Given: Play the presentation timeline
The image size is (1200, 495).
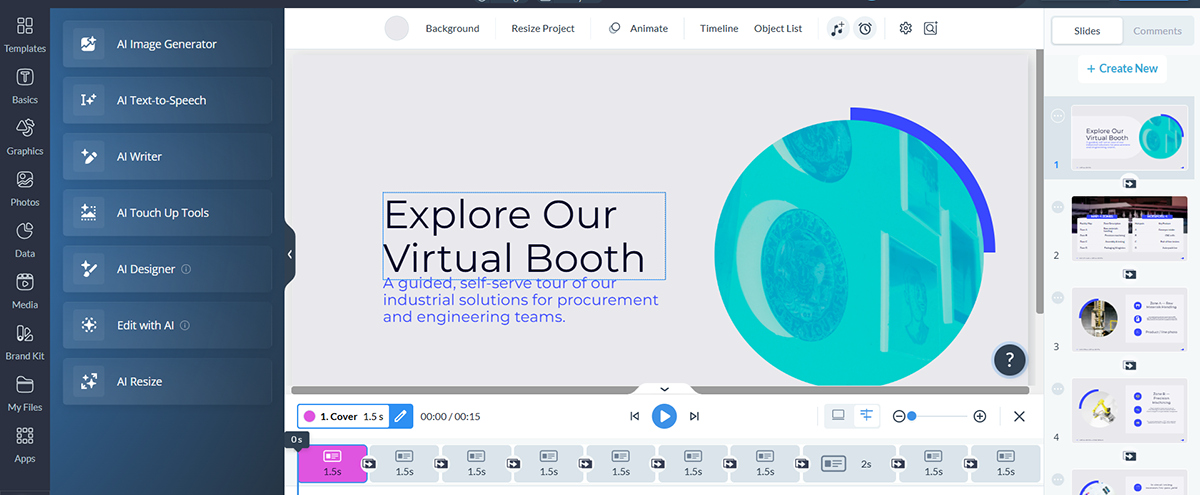Looking at the screenshot, I should tap(664, 416).
